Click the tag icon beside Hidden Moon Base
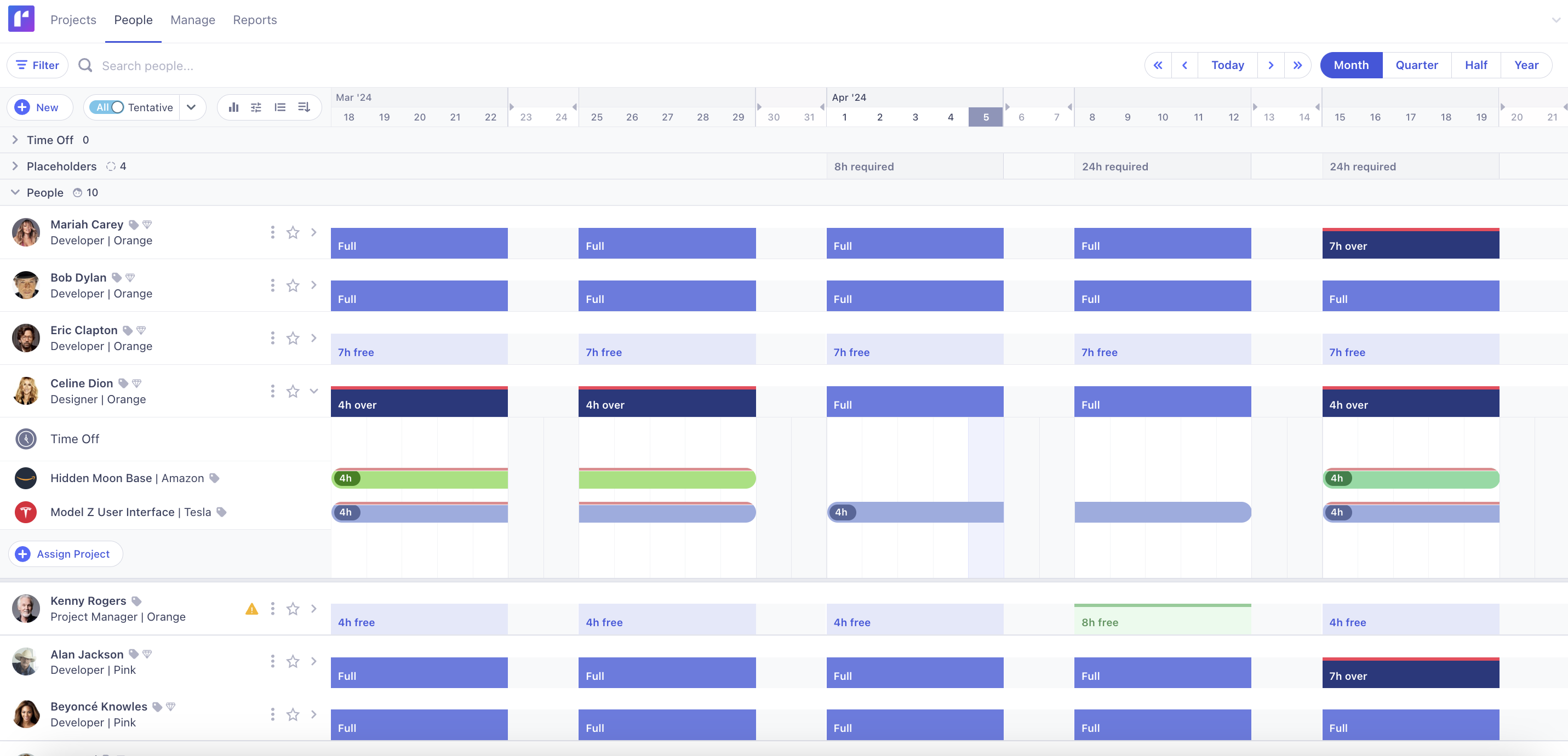 click(214, 478)
